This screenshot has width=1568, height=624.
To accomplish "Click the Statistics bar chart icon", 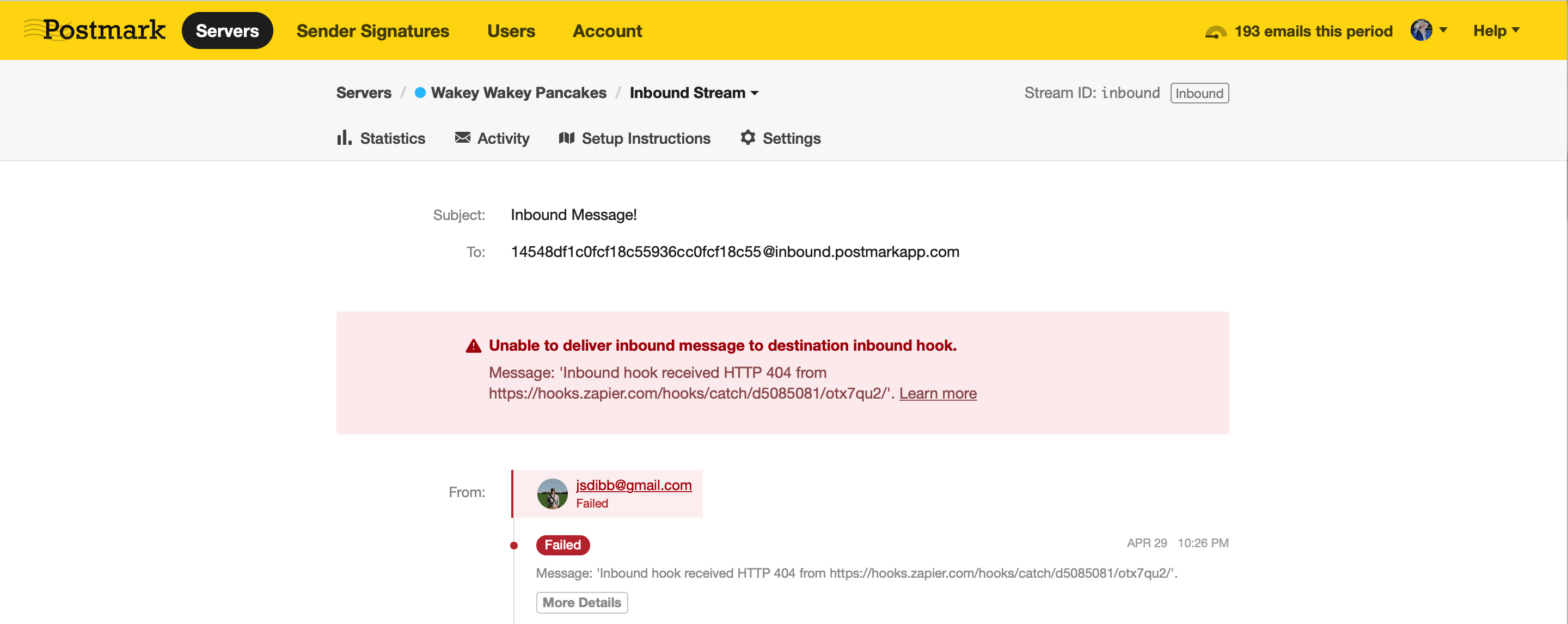I will 344,138.
